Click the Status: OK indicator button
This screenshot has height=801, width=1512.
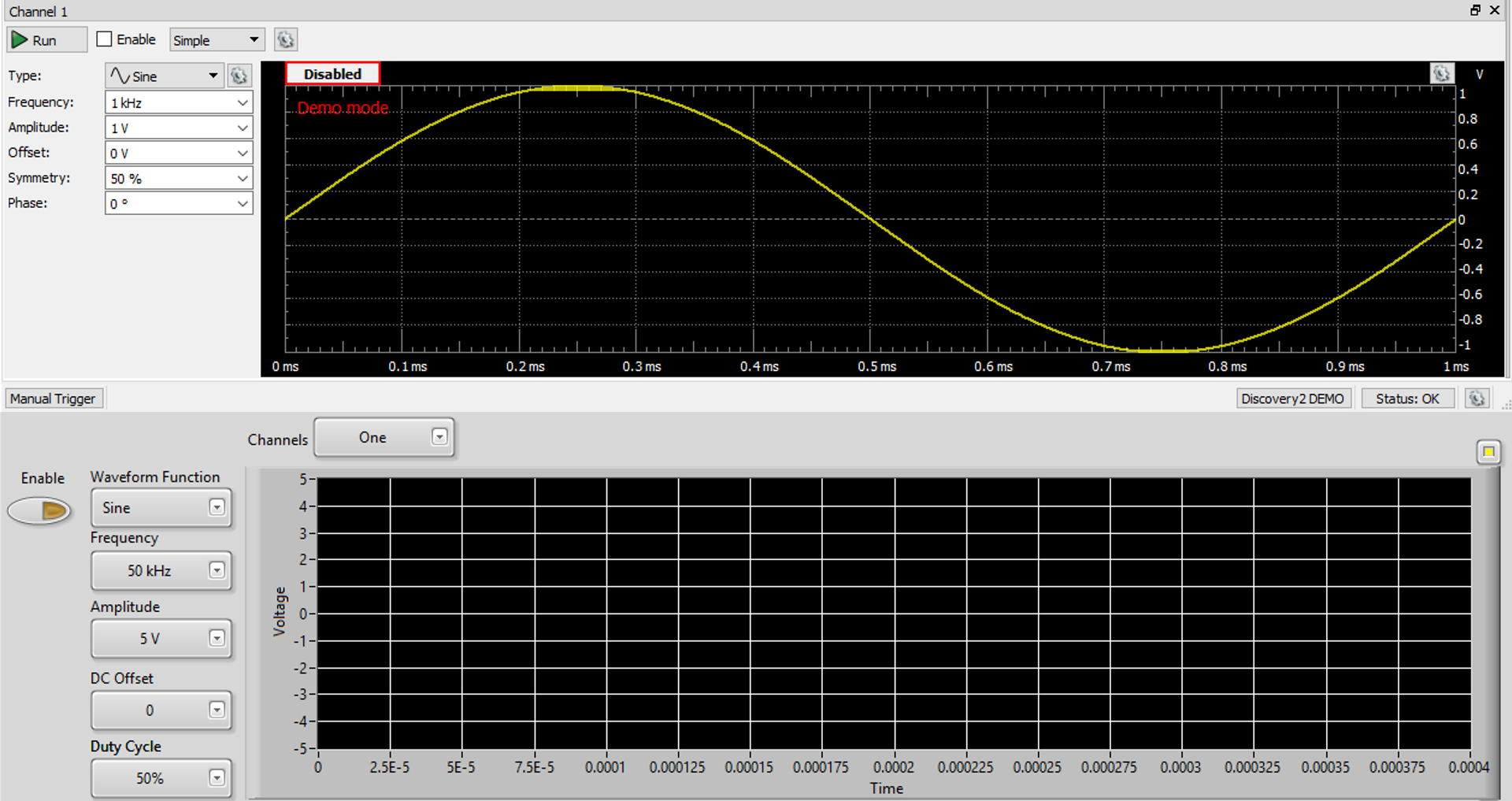tap(1407, 398)
